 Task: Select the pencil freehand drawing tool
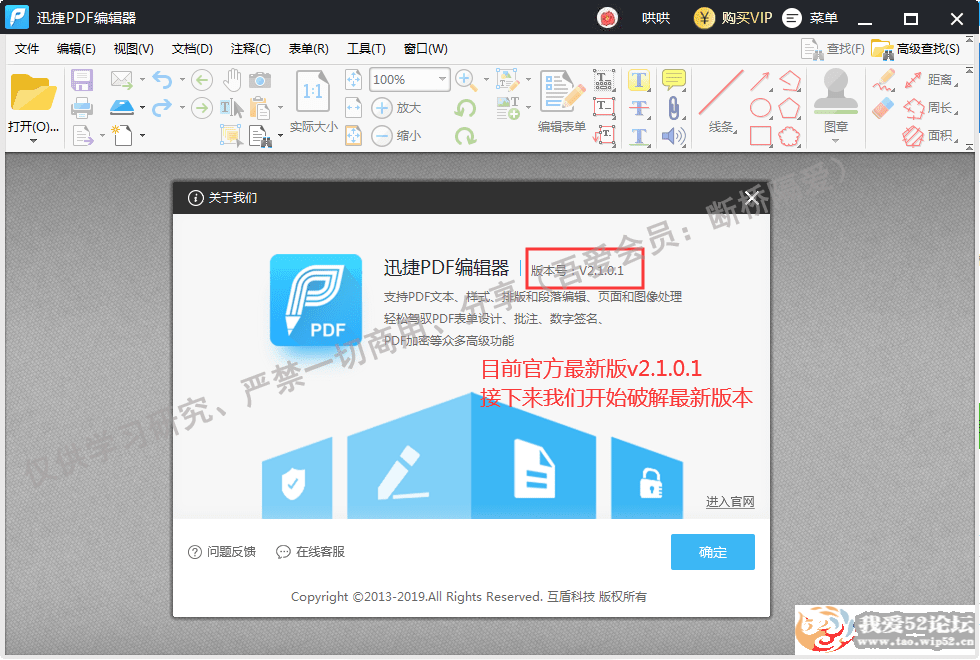click(884, 80)
